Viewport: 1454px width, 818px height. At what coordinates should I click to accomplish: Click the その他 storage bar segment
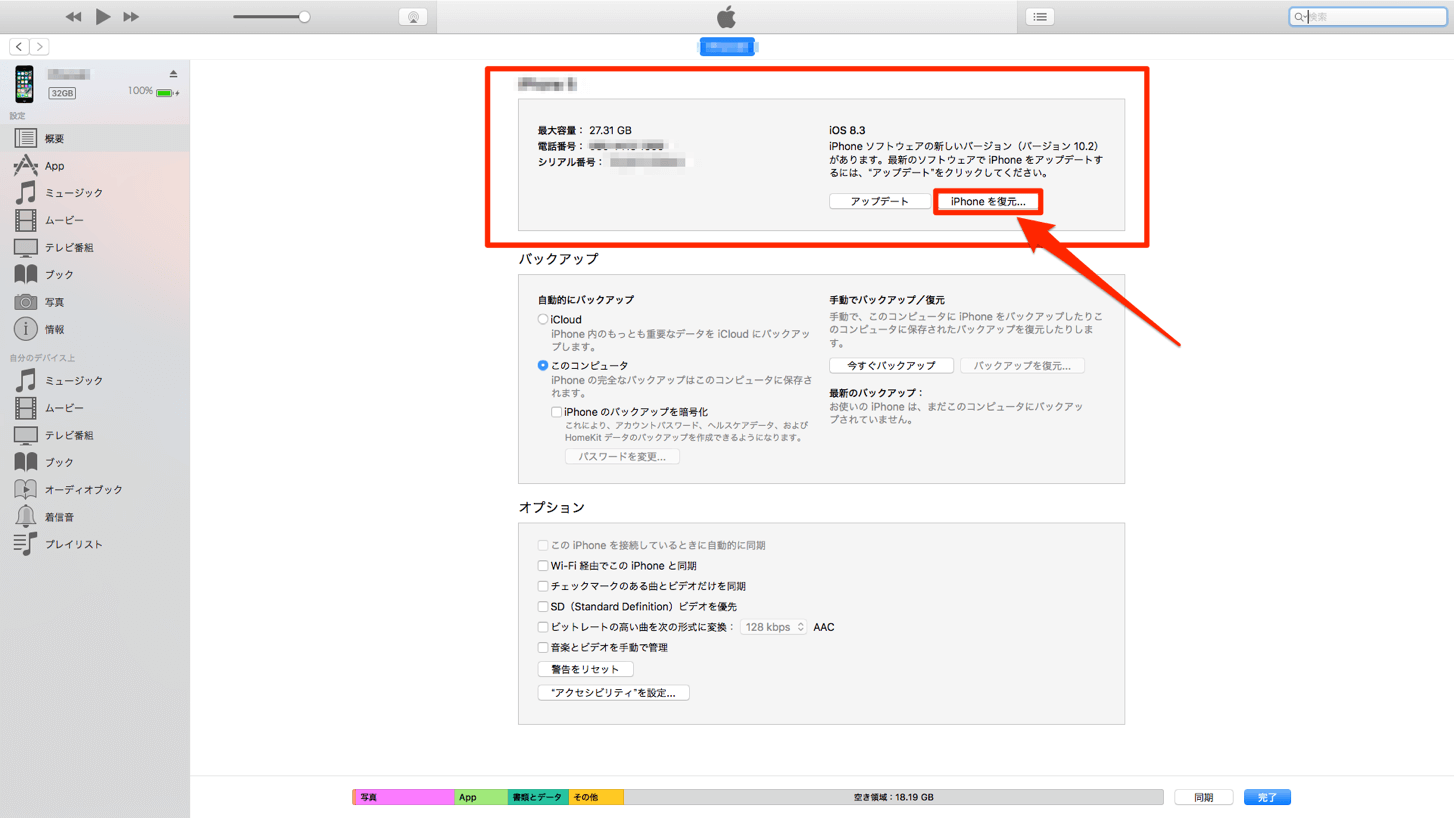596,797
